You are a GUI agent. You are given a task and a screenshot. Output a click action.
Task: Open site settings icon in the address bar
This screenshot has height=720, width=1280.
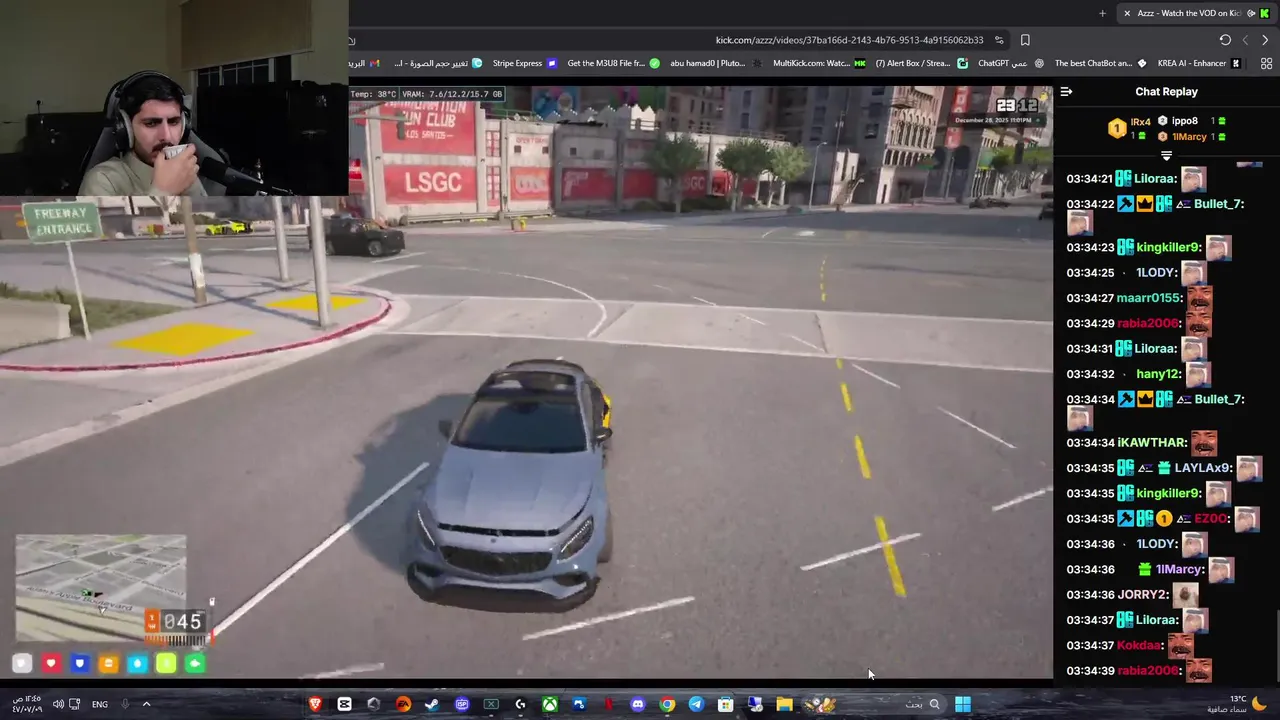[999, 40]
